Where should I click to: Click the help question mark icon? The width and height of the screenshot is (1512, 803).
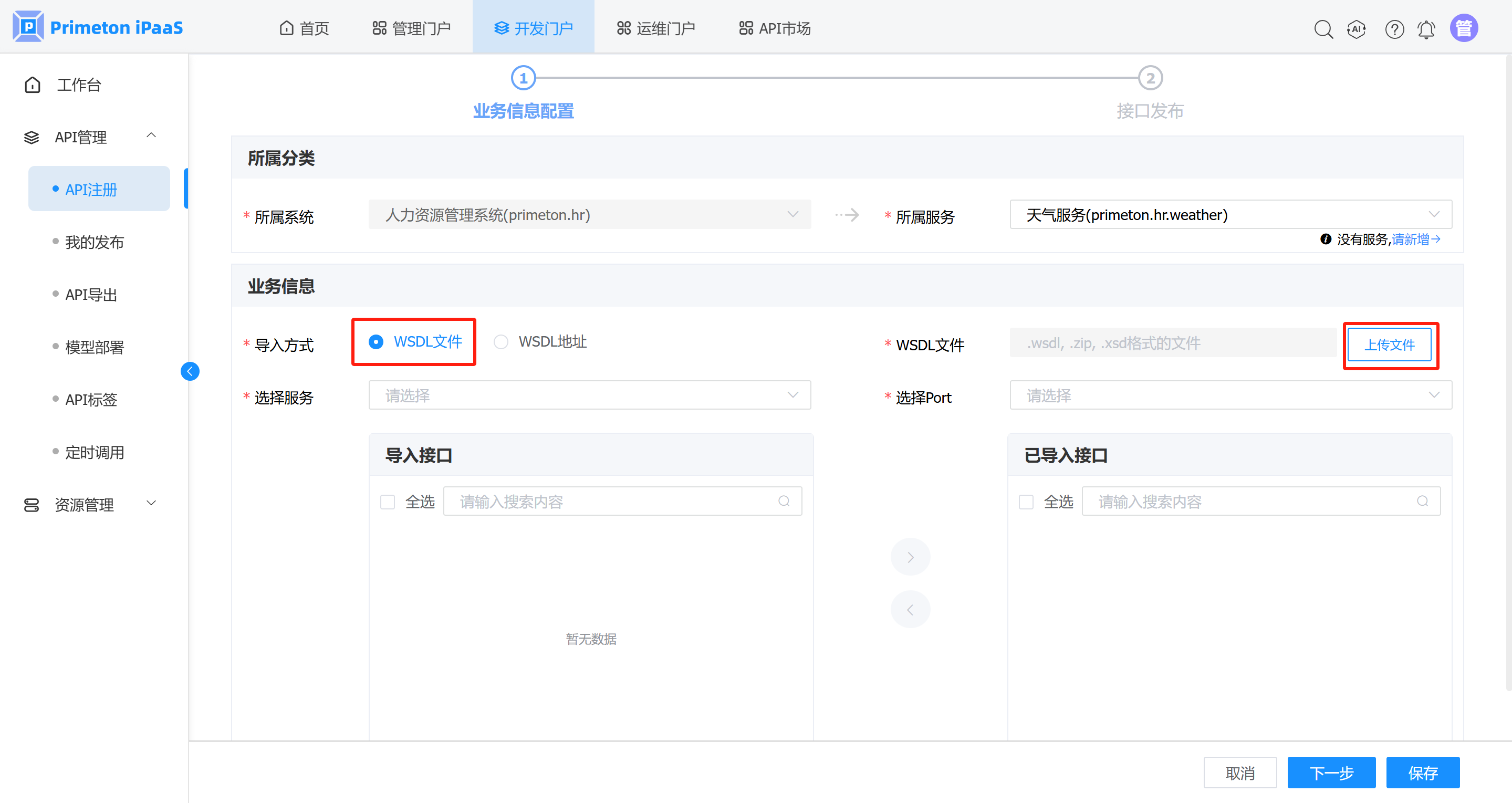click(x=1394, y=29)
